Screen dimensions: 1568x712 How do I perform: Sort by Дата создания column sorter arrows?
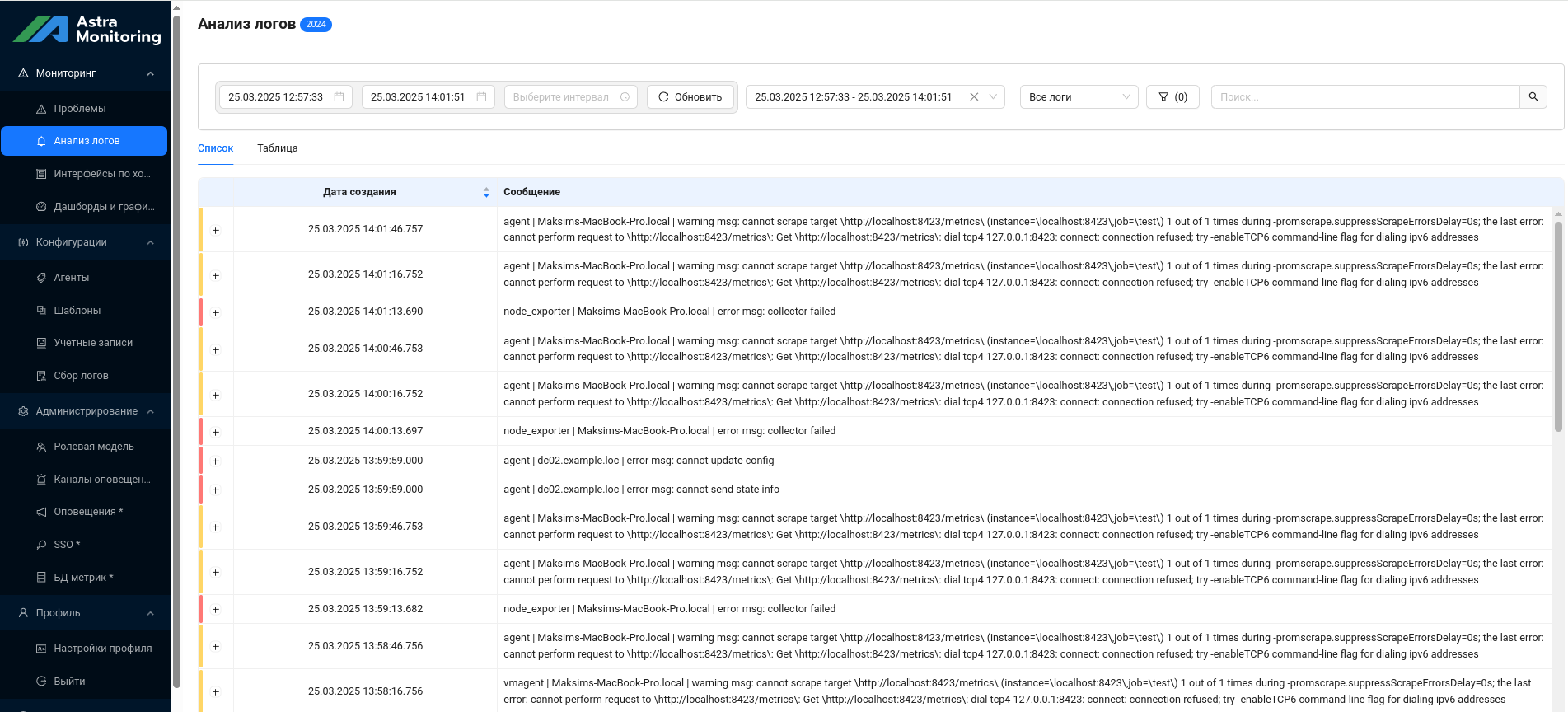(486, 192)
